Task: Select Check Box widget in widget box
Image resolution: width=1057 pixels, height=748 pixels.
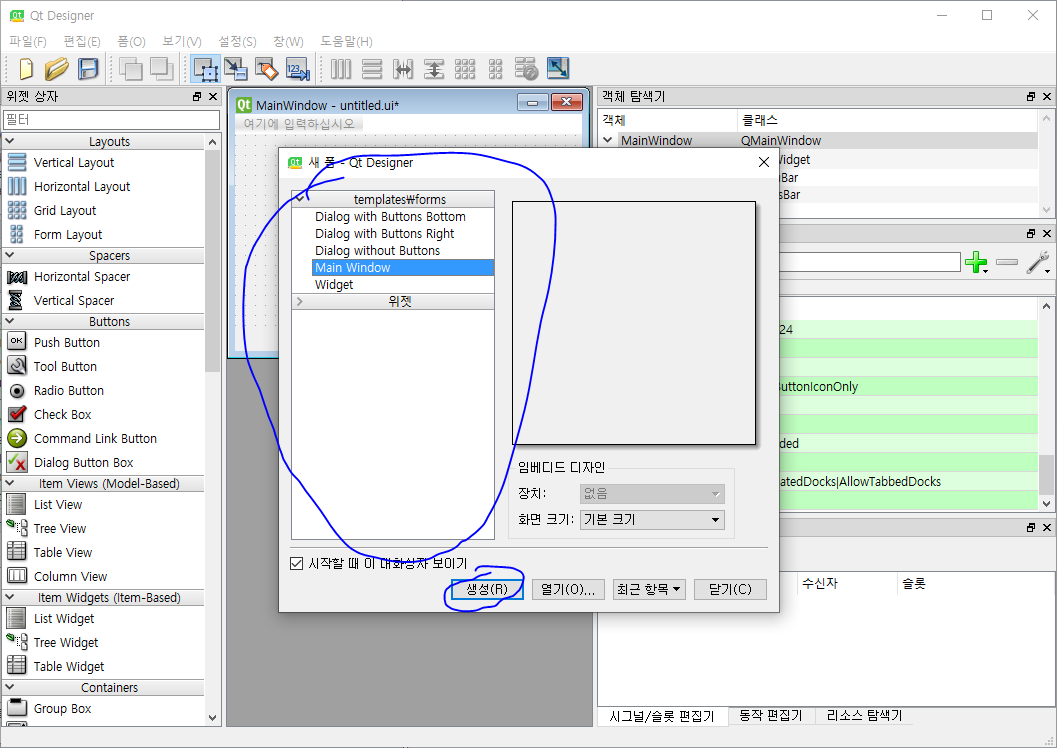Action: (x=63, y=414)
